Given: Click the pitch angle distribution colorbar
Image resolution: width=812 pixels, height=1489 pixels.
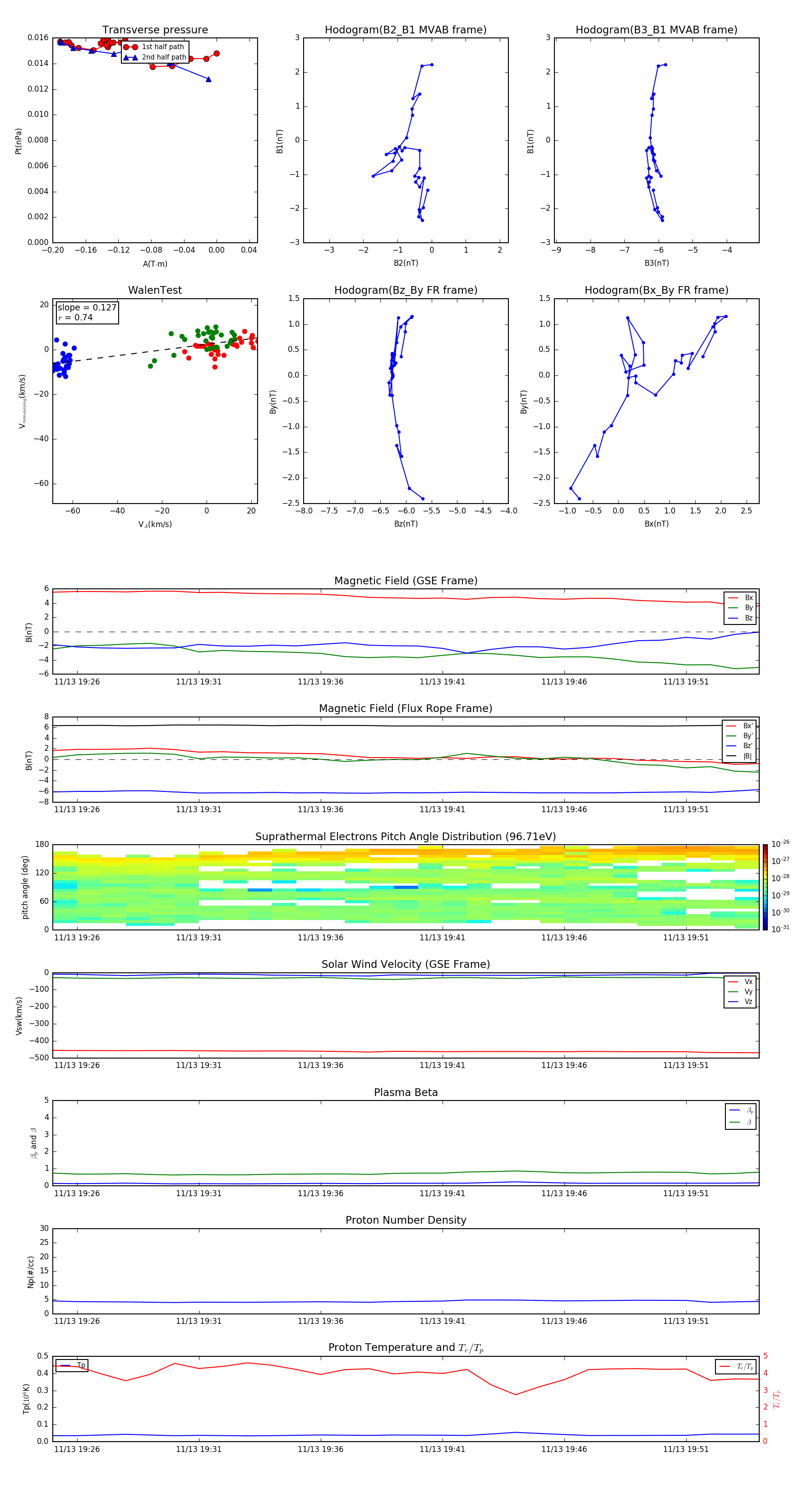Looking at the screenshot, I should point(765,887).
